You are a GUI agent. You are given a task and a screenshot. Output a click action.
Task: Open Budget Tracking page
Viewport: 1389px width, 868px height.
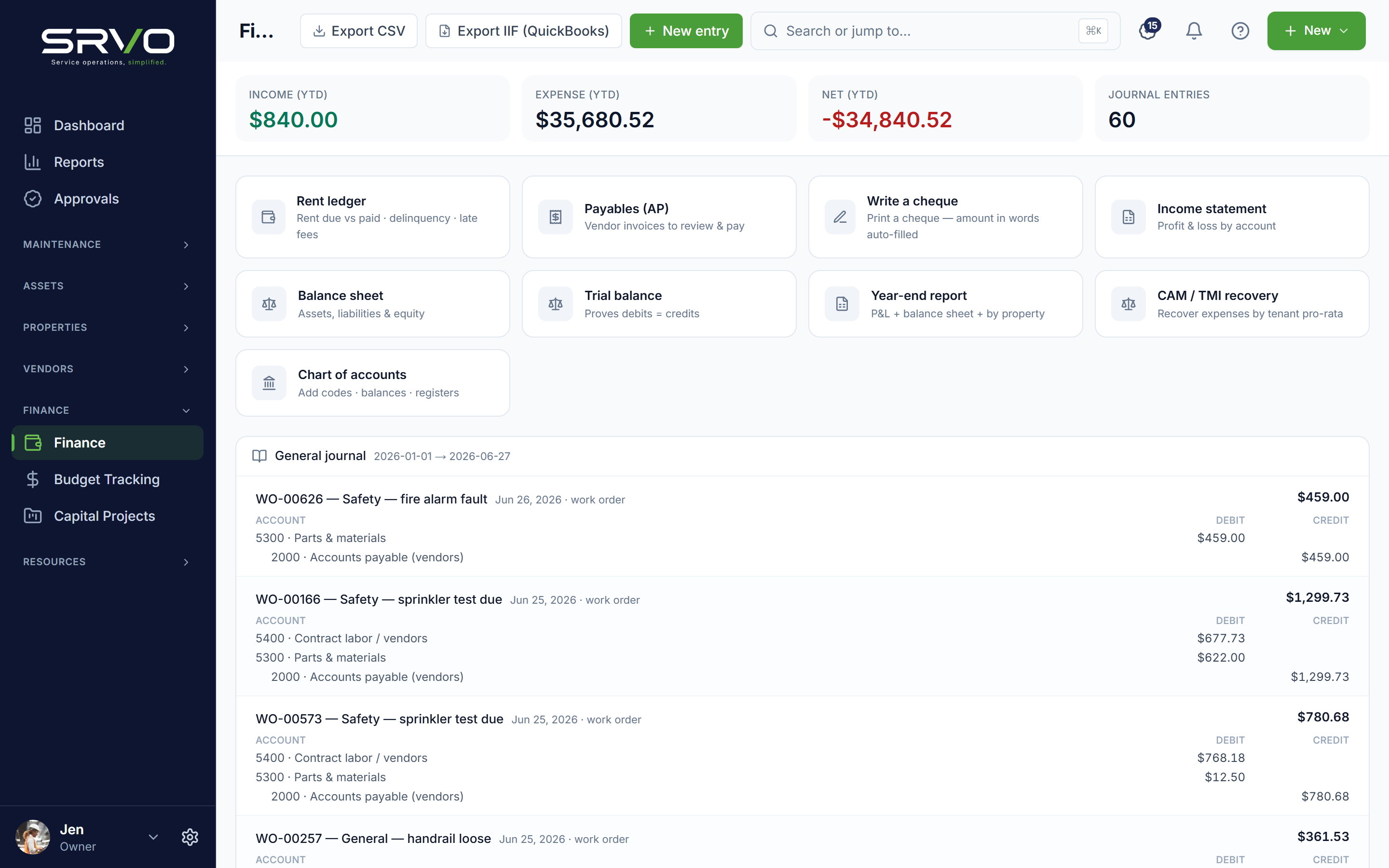point(108,479)
